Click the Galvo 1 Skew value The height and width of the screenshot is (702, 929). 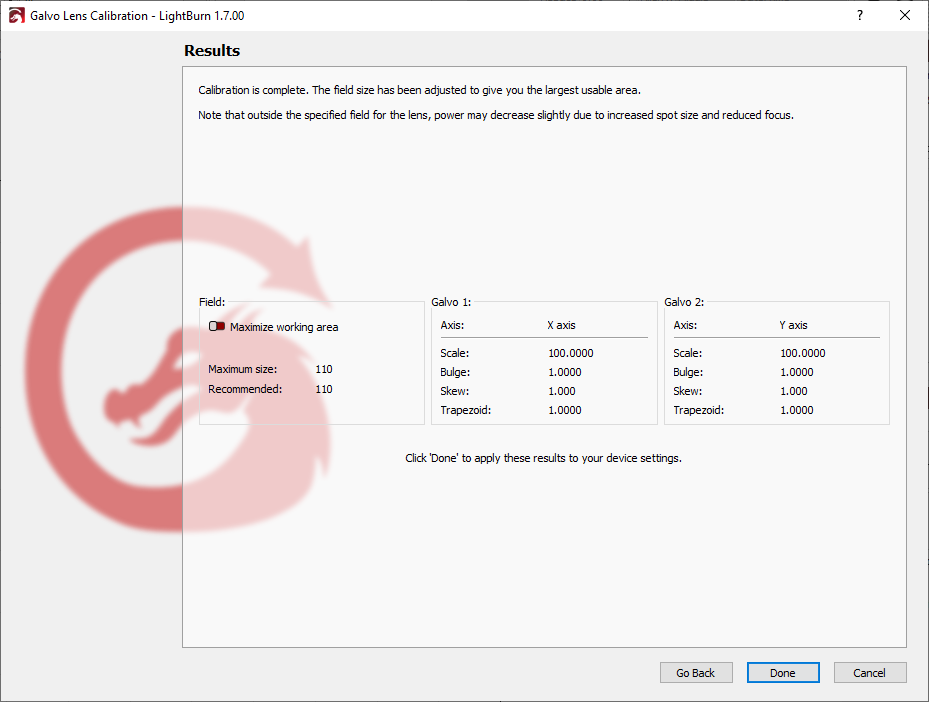coord(562,391)
